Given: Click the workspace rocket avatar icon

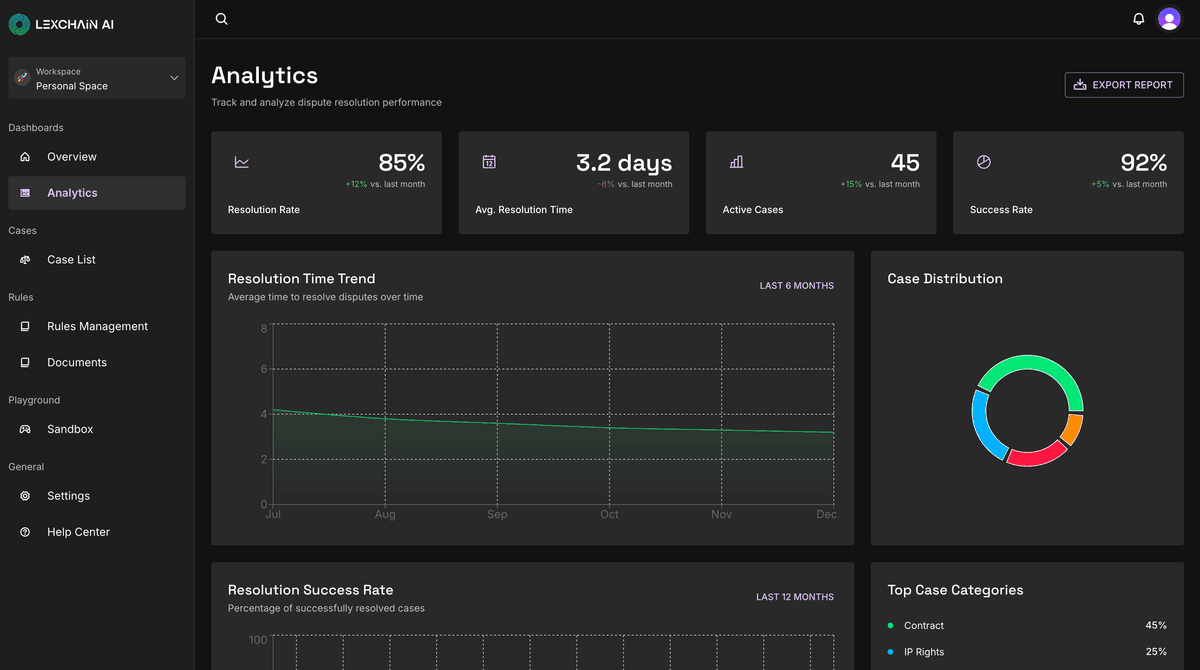Looking at the screenshot, I should point(22,78).
